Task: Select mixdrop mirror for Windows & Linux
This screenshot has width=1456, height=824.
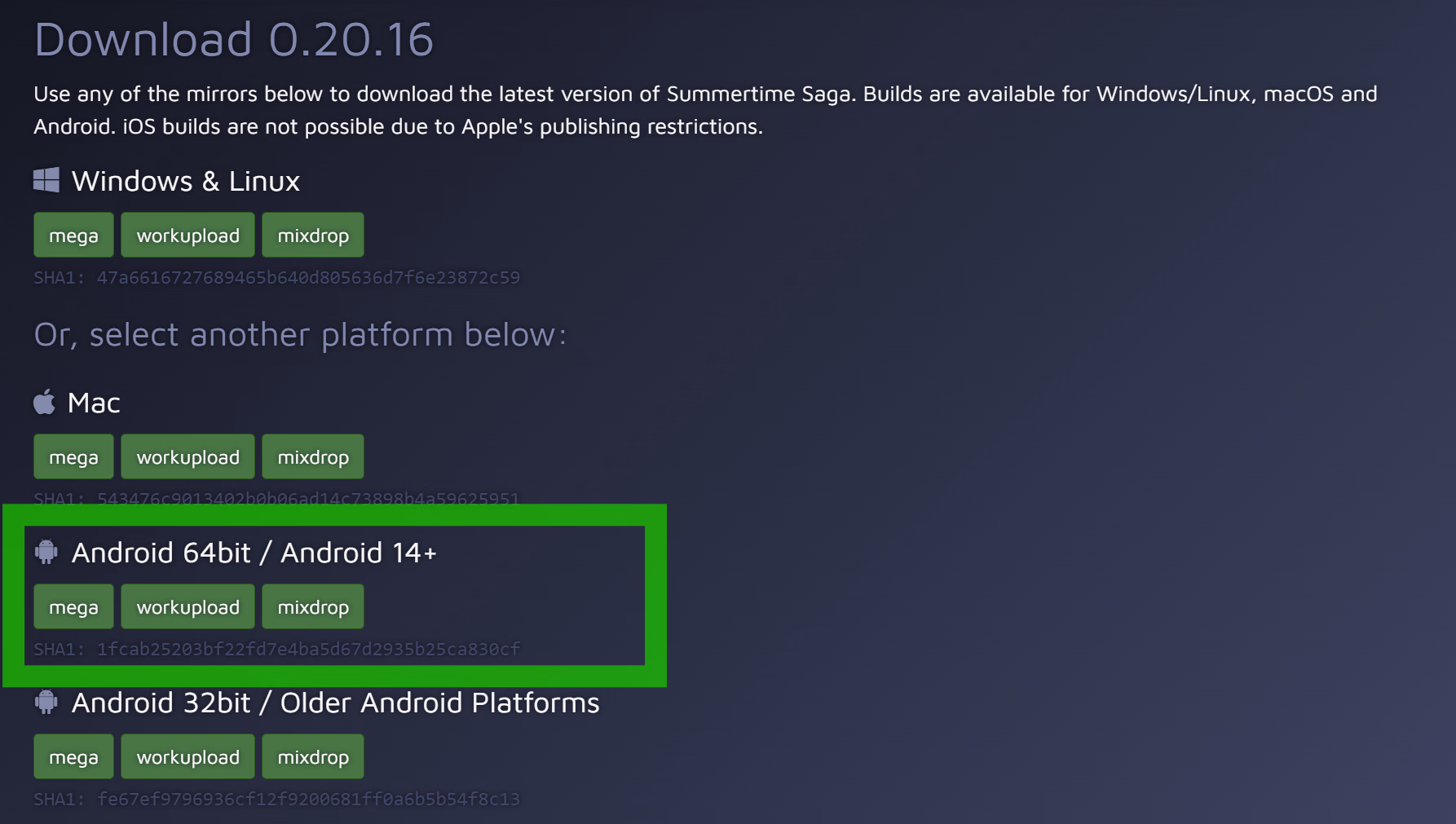Action: [x=313, y=236]
